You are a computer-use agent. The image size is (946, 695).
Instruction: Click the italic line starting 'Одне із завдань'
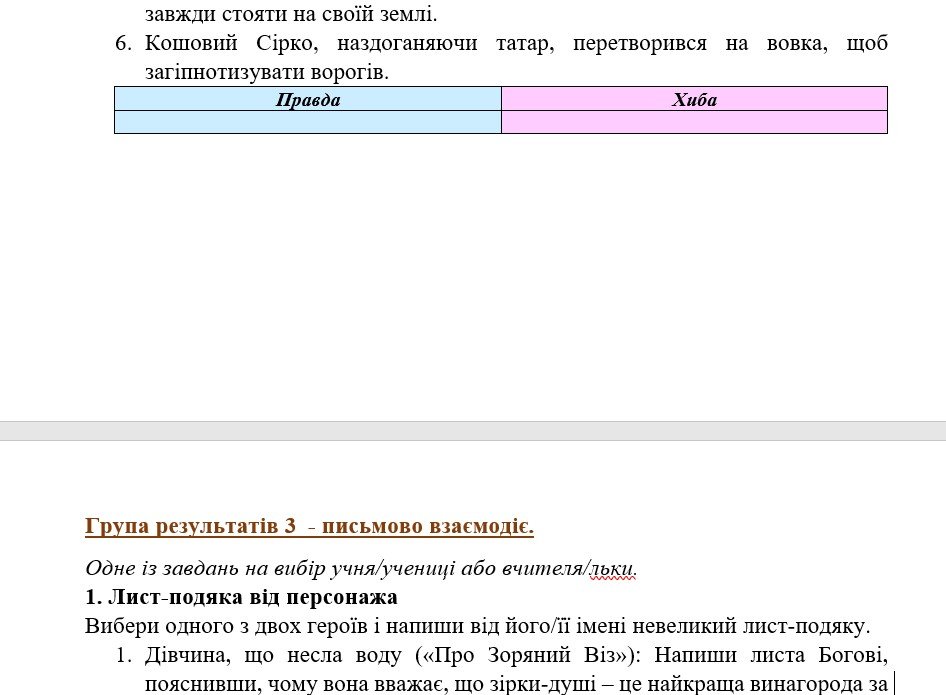(x=360, y=569)
